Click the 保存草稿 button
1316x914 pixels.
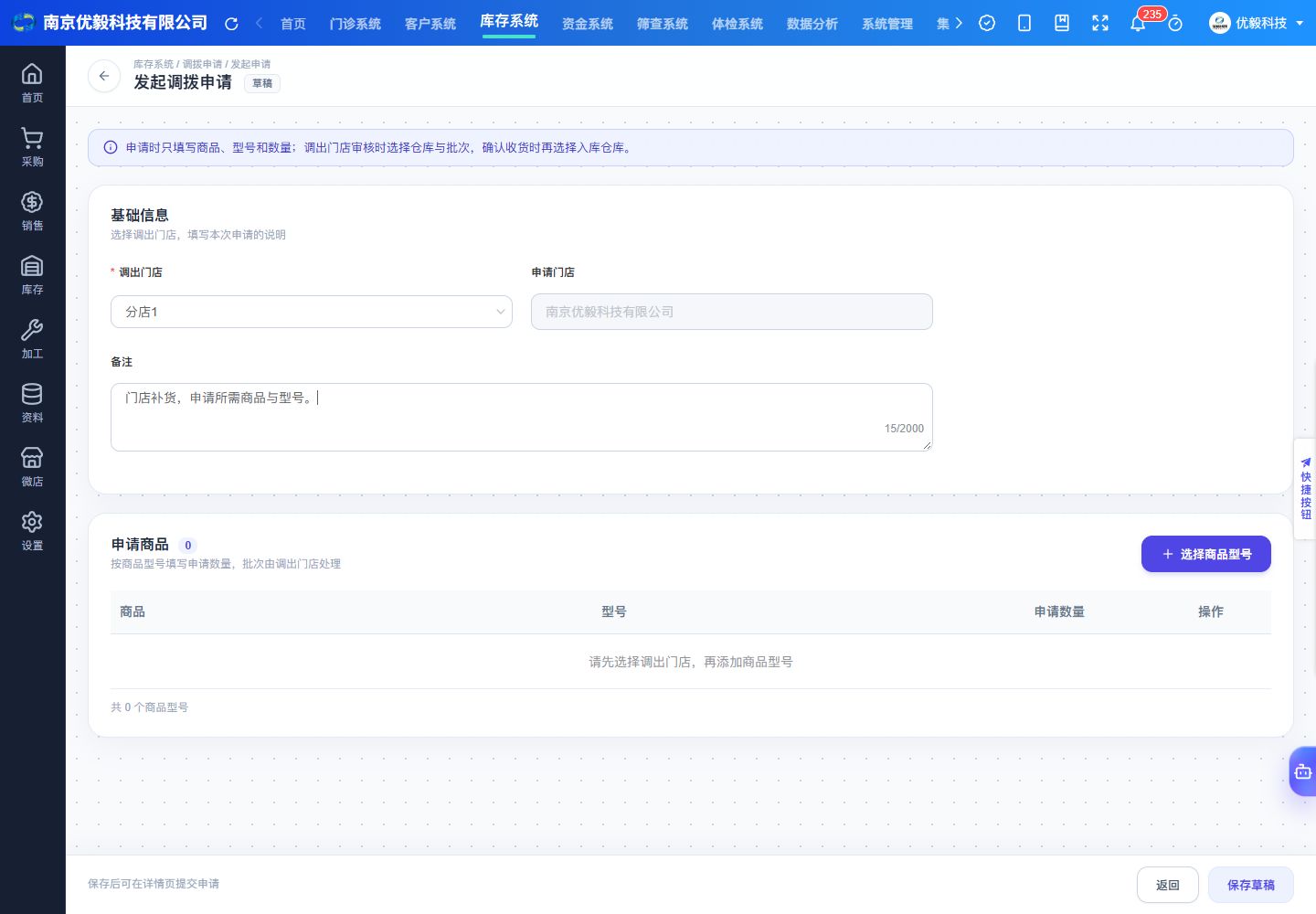click(1251, 885)
